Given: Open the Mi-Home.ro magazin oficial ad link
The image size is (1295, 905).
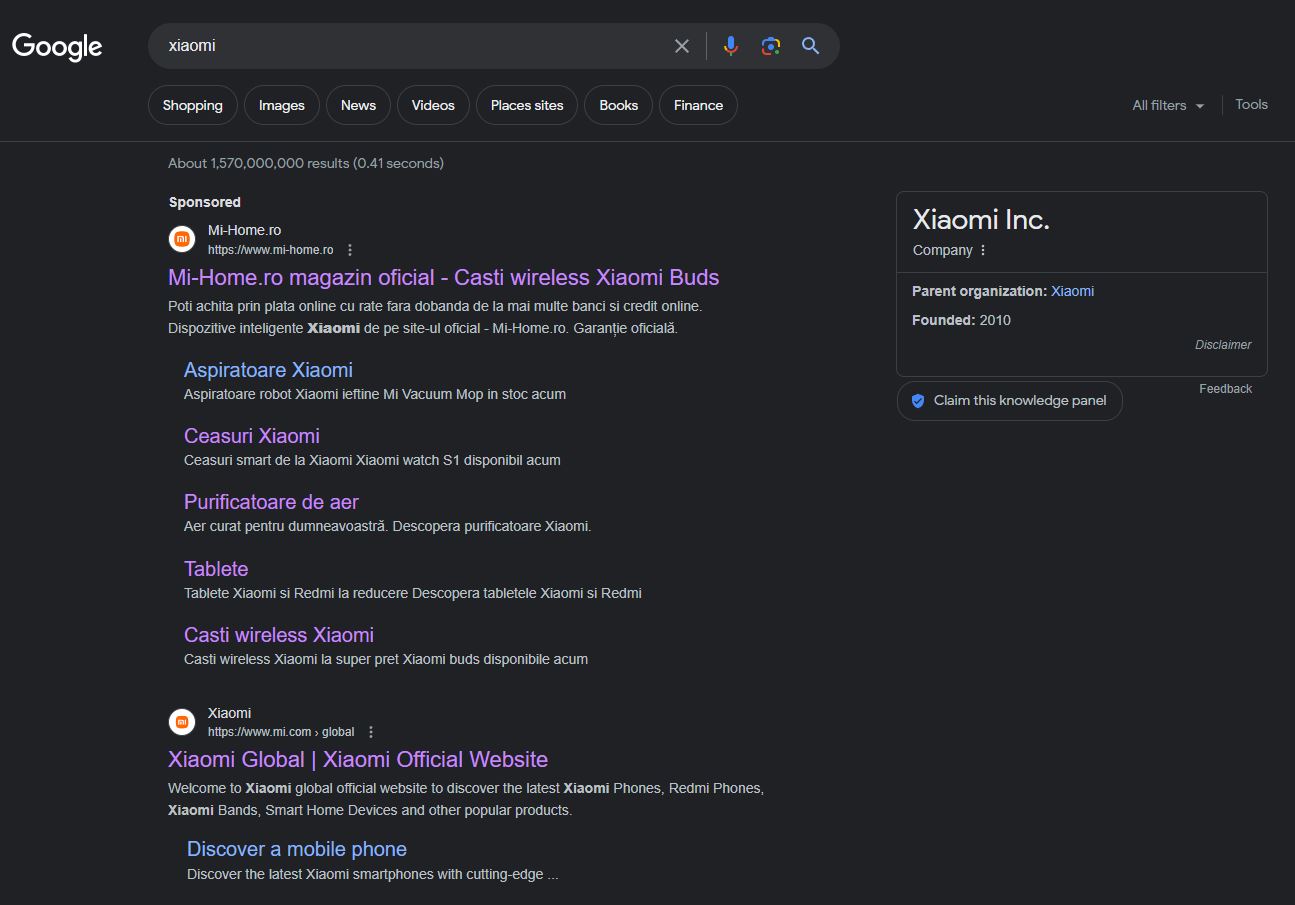Looking at the screenshot, I should click(x=444, y=277).
